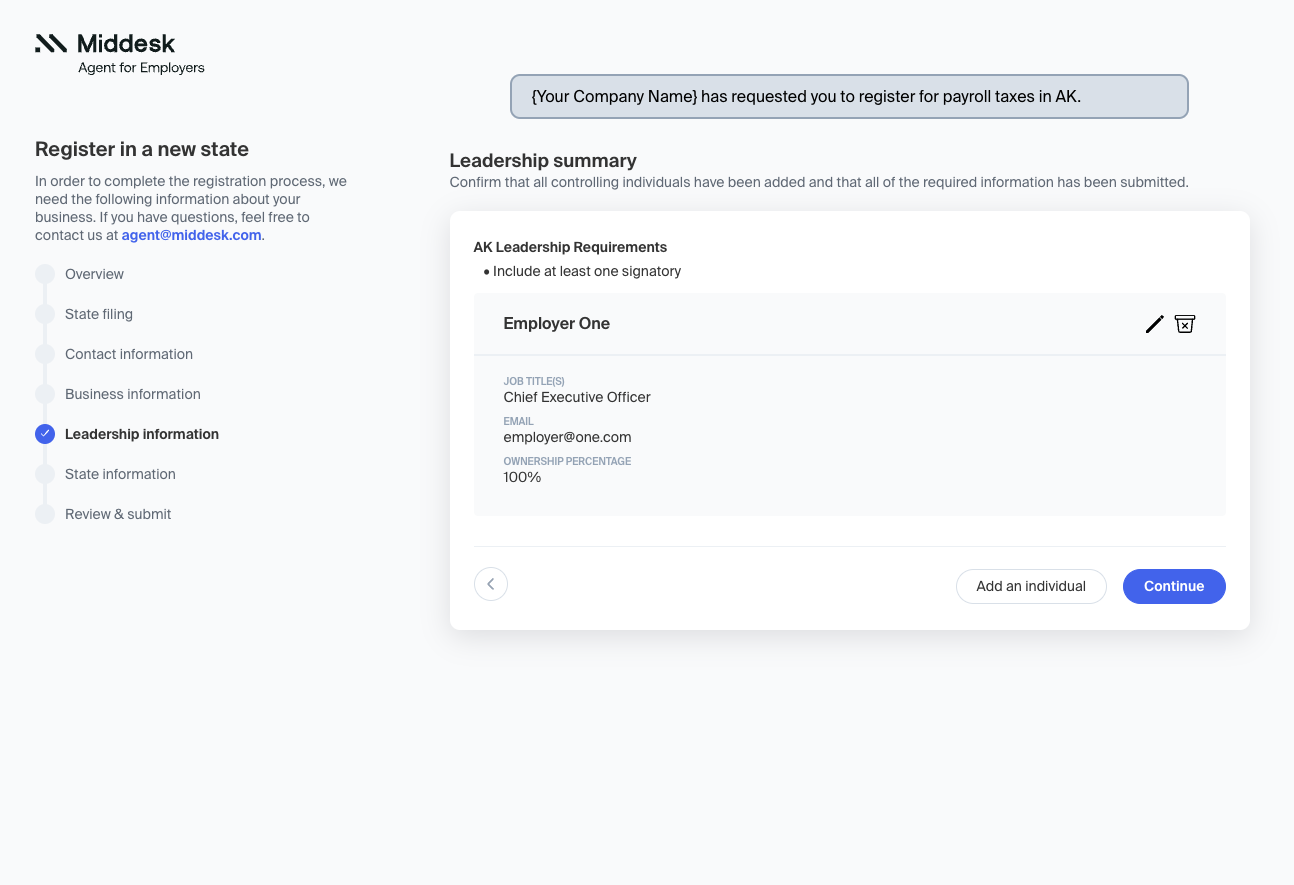
Task: Open the State filing step label
Action: tap(99, 314)
